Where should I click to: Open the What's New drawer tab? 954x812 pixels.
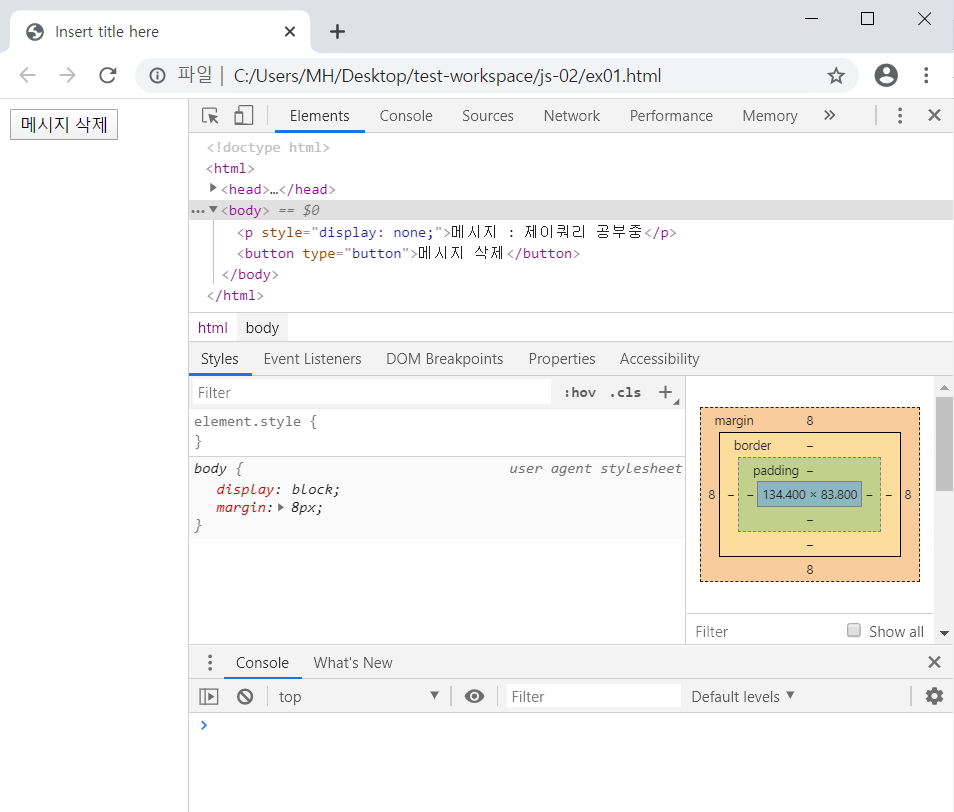coord(353,662)
